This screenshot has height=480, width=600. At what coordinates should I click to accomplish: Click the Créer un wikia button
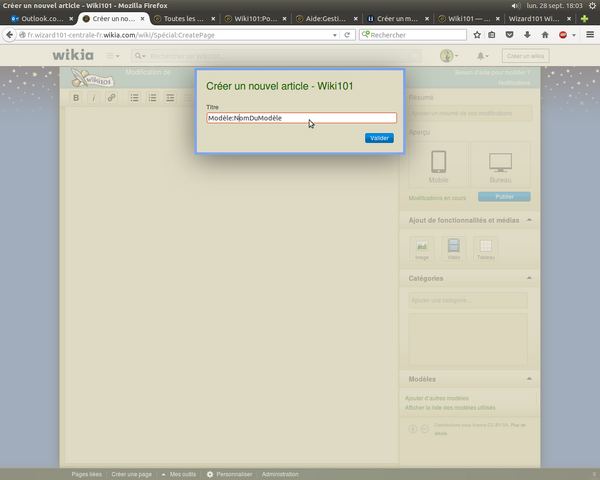[525, 56]
